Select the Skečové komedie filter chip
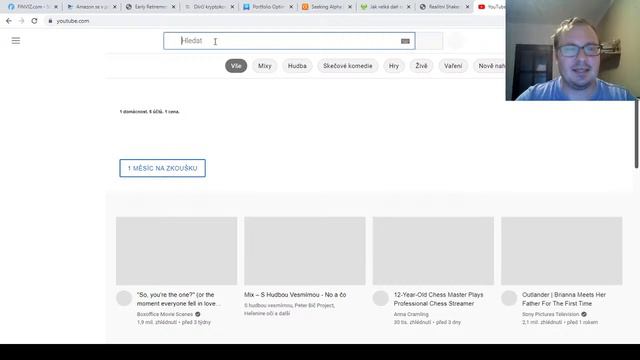This screenshot has height=360, width=640. (348, 66)
